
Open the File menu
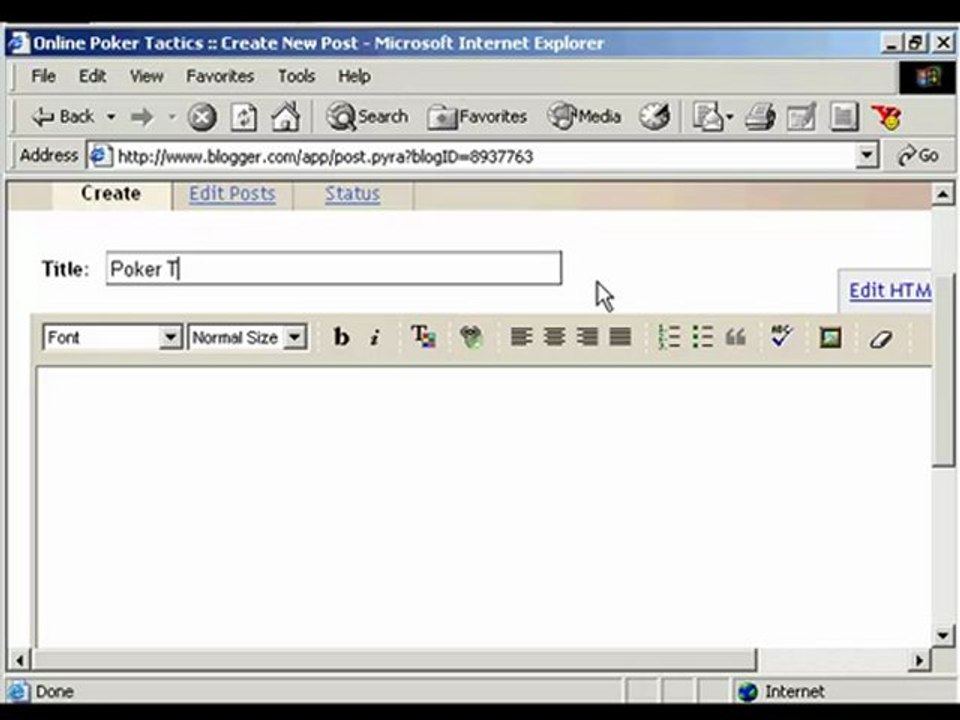(x=43, y=76)
